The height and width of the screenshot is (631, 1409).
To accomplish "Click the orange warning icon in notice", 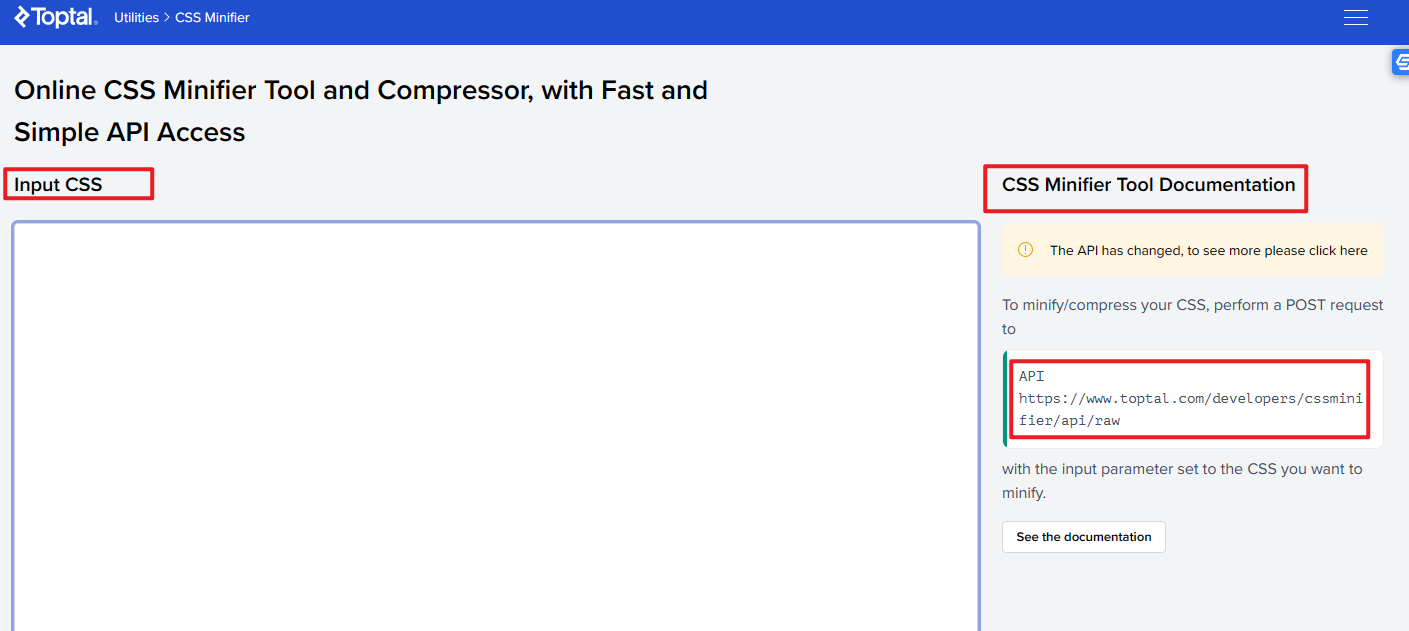I will 1025,250.
